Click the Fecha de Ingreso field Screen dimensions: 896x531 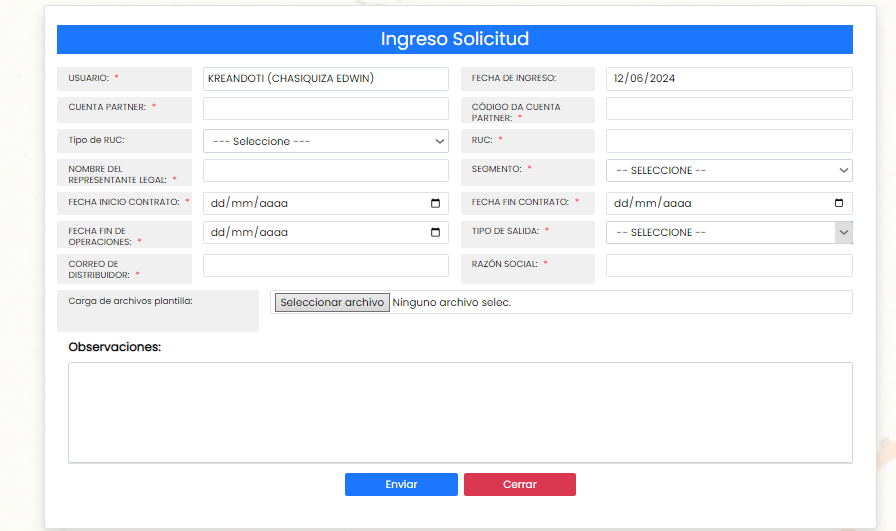pos(729,79)
